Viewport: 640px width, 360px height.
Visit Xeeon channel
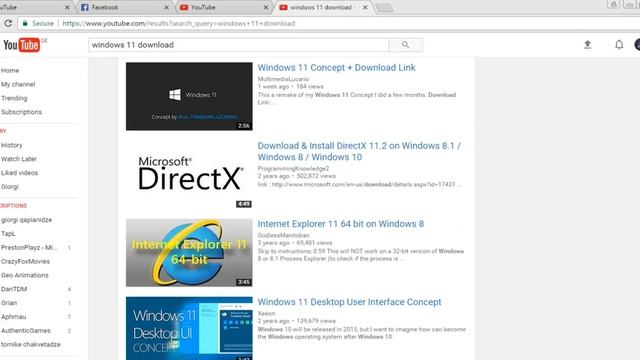coord(266,313)
